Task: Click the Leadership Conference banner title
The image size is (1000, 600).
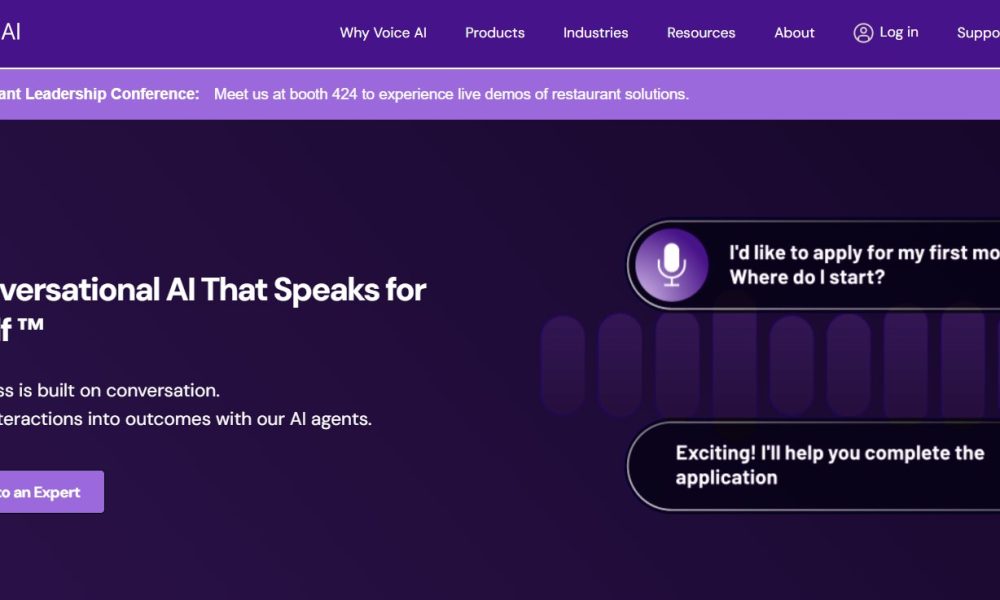Action: (100, 94)
